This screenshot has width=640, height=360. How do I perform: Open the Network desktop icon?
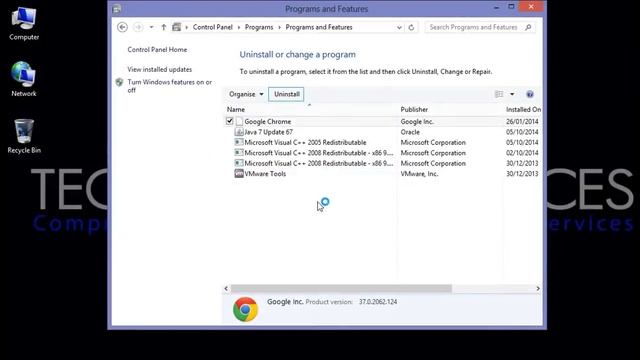24,80
